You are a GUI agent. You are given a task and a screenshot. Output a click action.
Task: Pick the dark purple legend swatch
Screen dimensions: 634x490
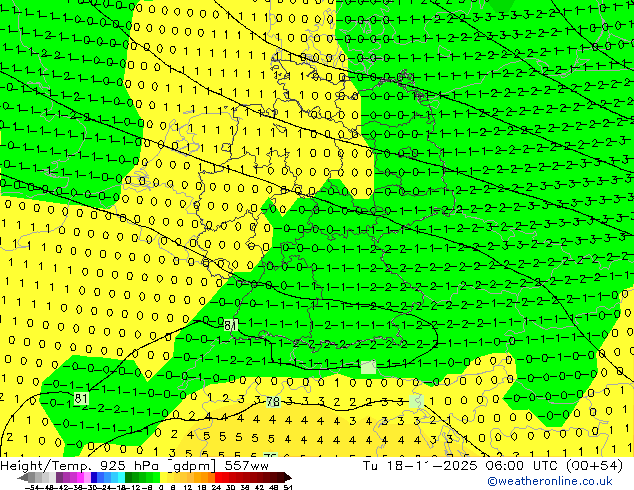tap(59, 477)
